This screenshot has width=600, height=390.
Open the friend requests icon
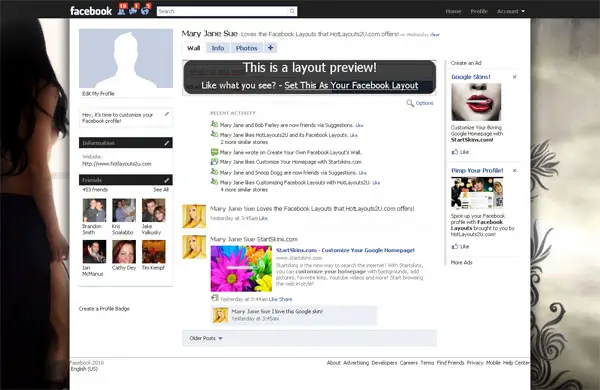122,10
